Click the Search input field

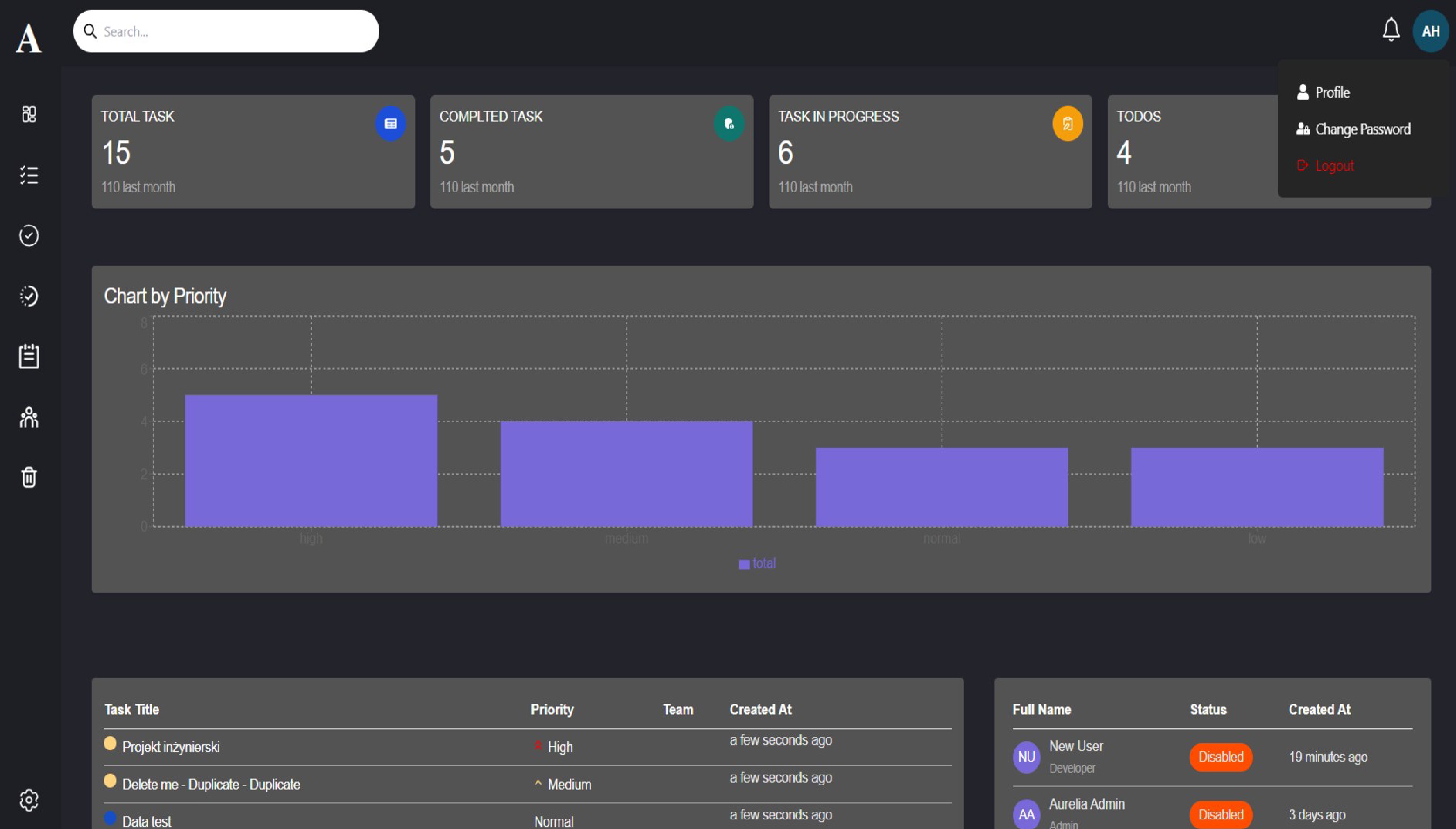pos(226,31)
